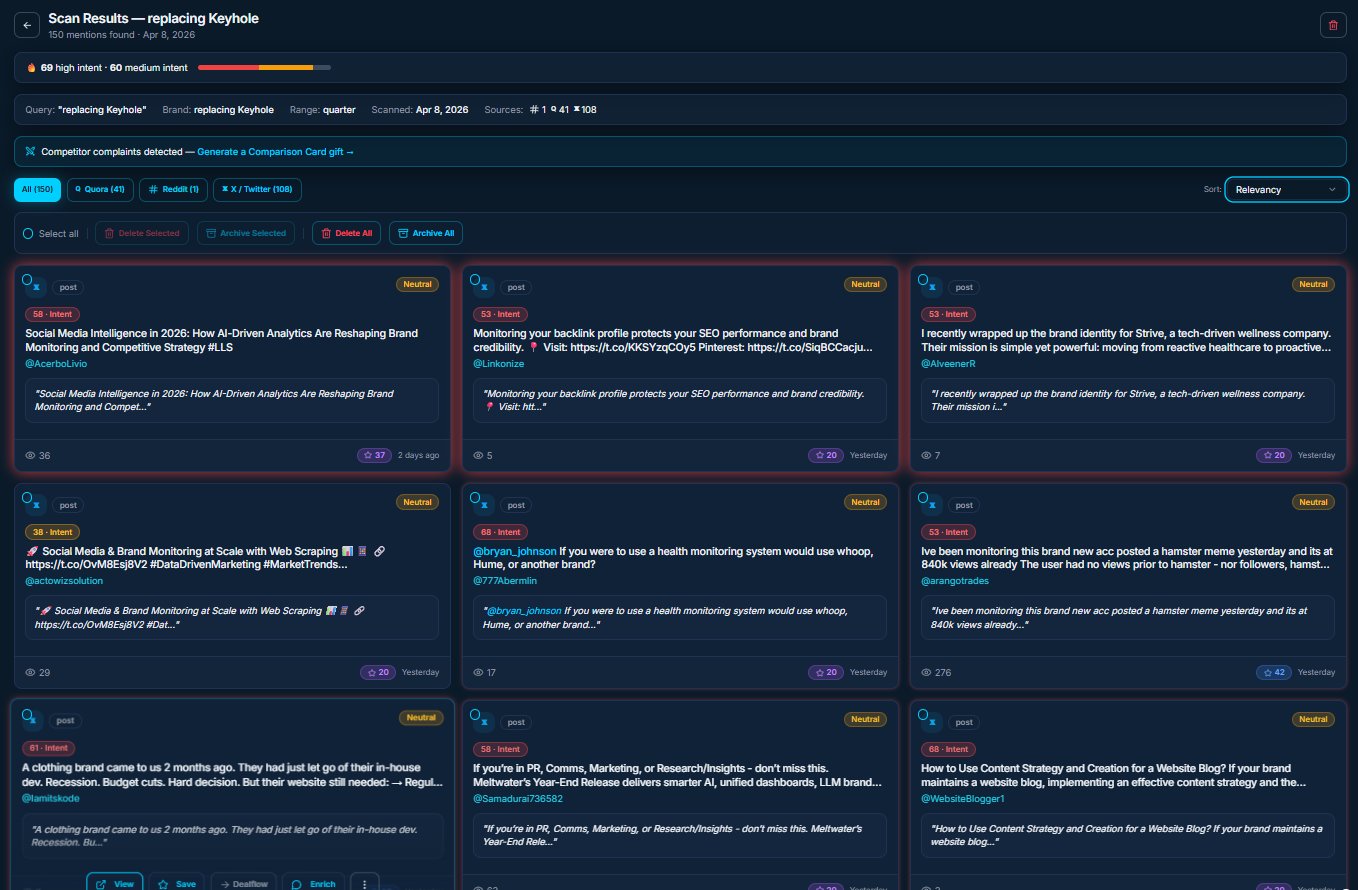The height and width of the screenshot is (890, 1358).
Task: Click the Select all circle checkbox
Action: click(28, 233)
